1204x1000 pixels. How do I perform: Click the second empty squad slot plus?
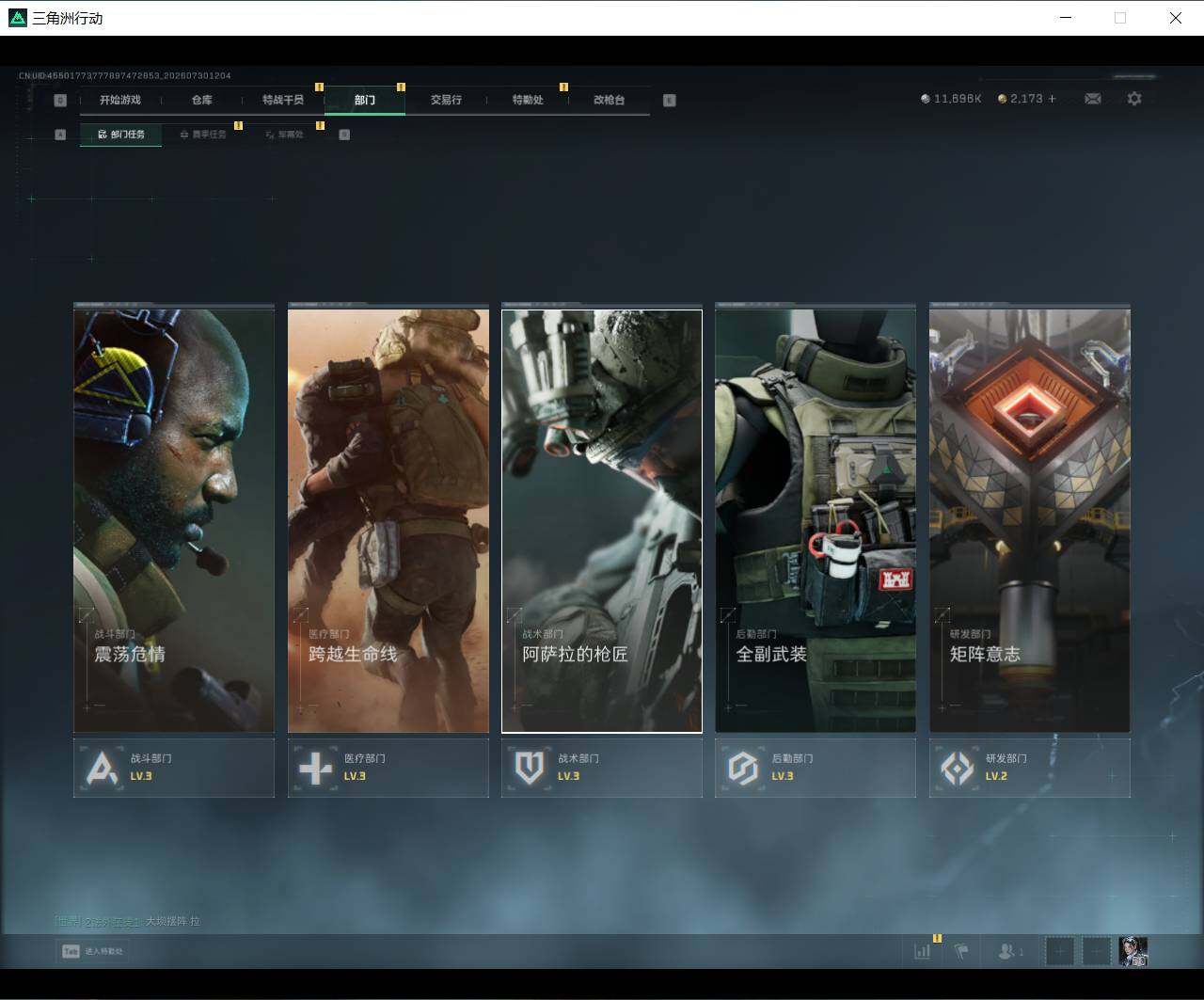(1096, 951)
